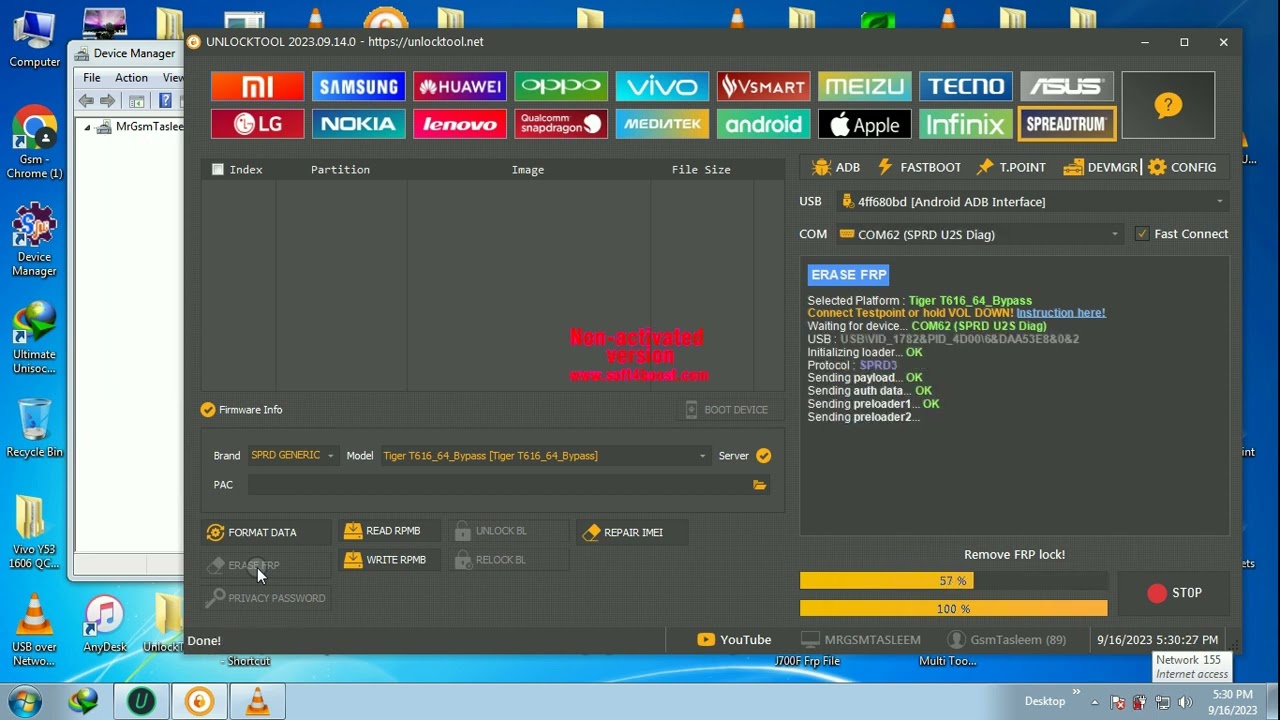This screenshot has width=1280, height=720.
Task: Select the LG brand tile
Action: point(257,124)
